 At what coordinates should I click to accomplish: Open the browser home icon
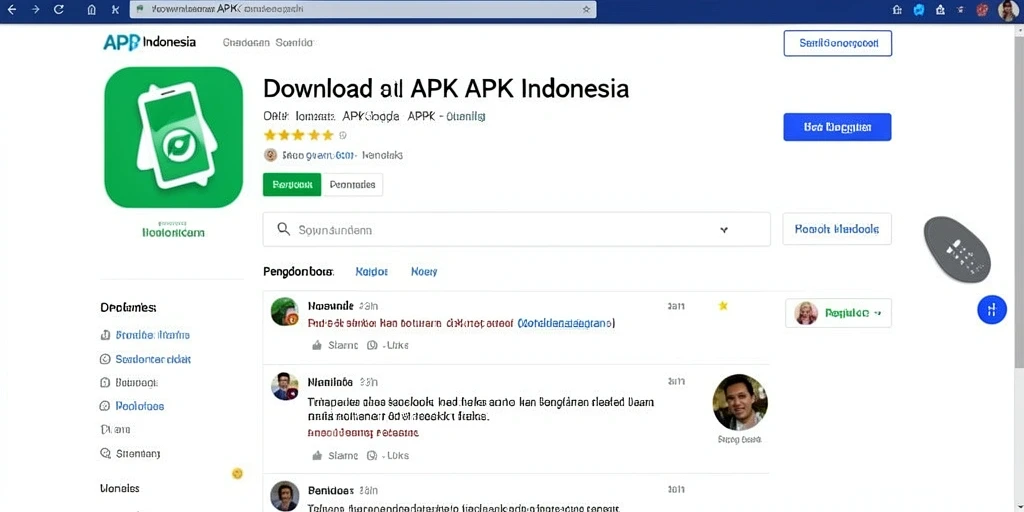(x=92, y=10)
